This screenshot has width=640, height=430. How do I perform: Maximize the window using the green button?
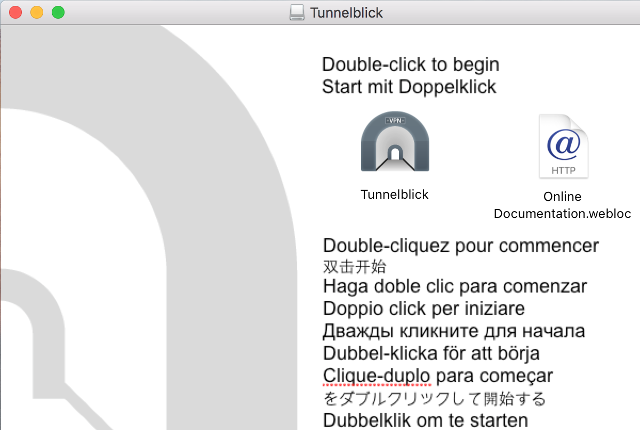click(58, 13)
